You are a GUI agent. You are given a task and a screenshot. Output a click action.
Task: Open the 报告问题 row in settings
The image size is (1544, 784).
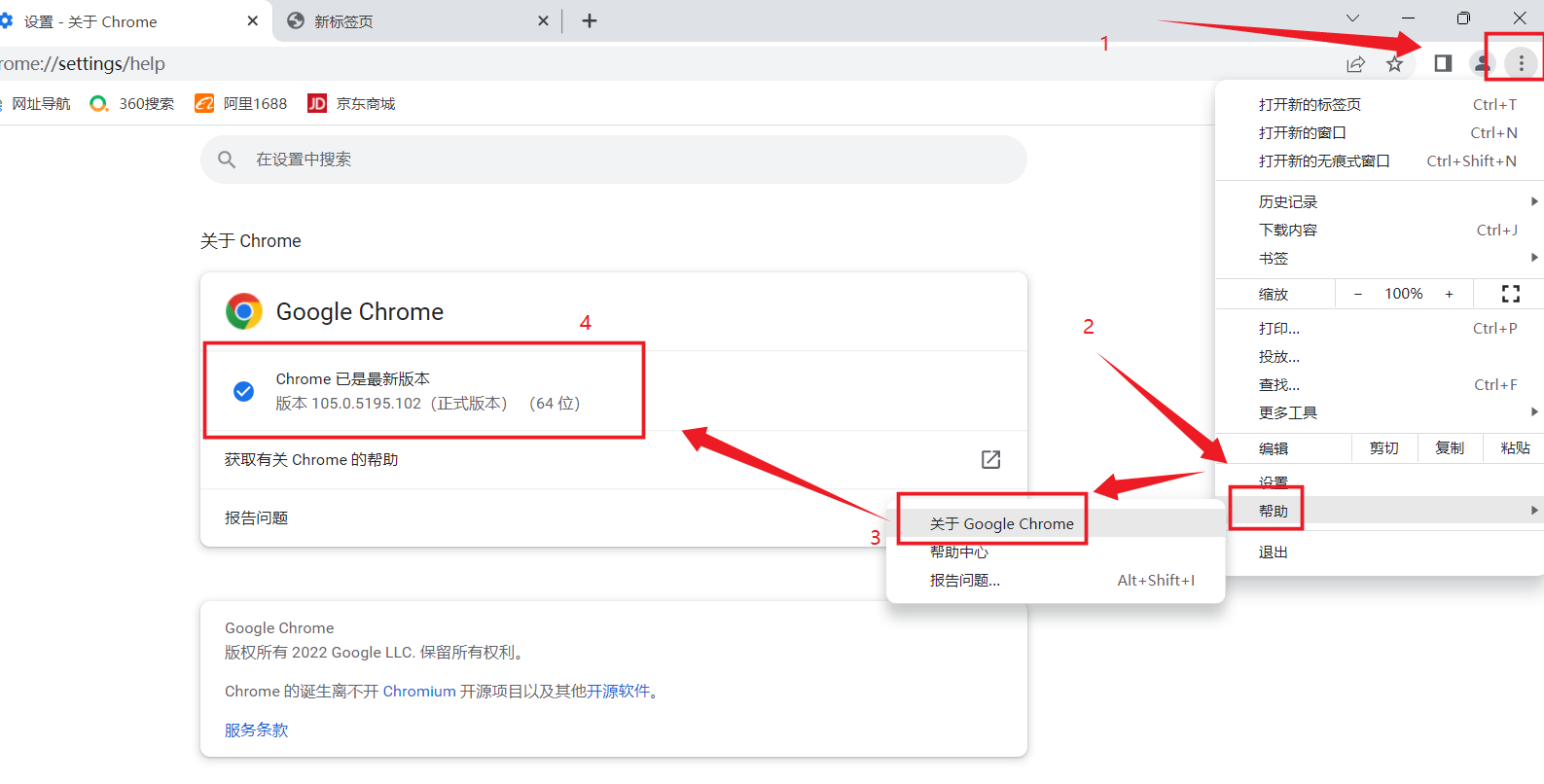point(614,517)
